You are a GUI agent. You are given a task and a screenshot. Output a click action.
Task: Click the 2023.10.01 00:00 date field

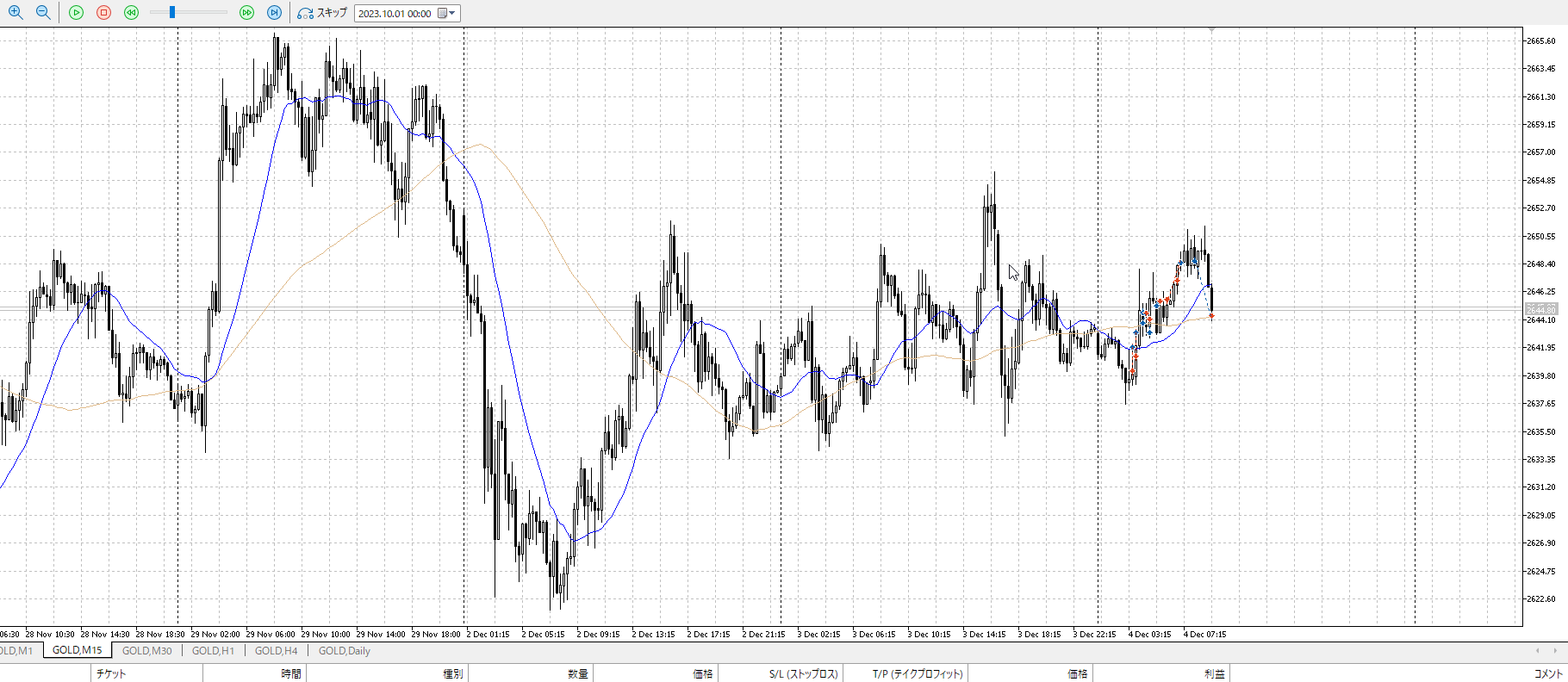[x=395, y=14]
